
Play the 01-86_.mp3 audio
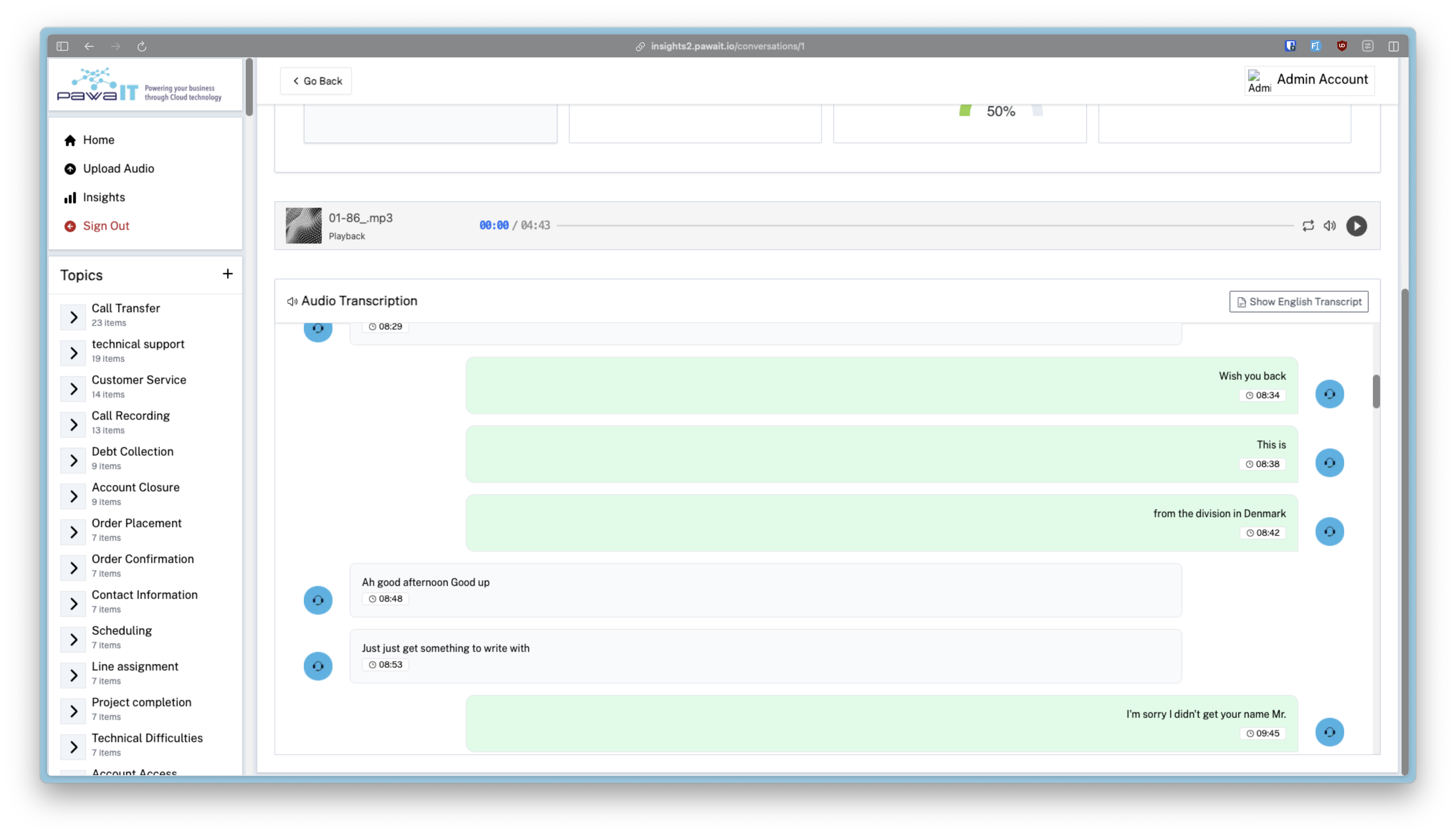pos(1356,226)
